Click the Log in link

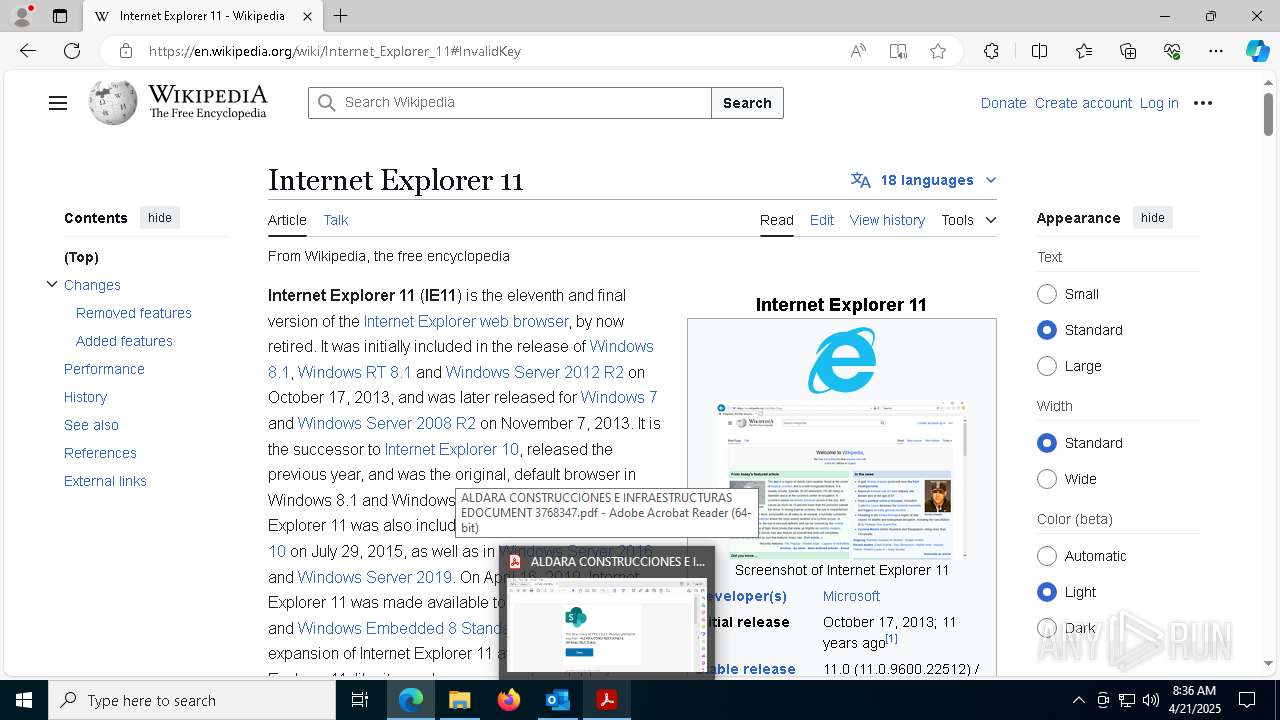[1159, 103]
